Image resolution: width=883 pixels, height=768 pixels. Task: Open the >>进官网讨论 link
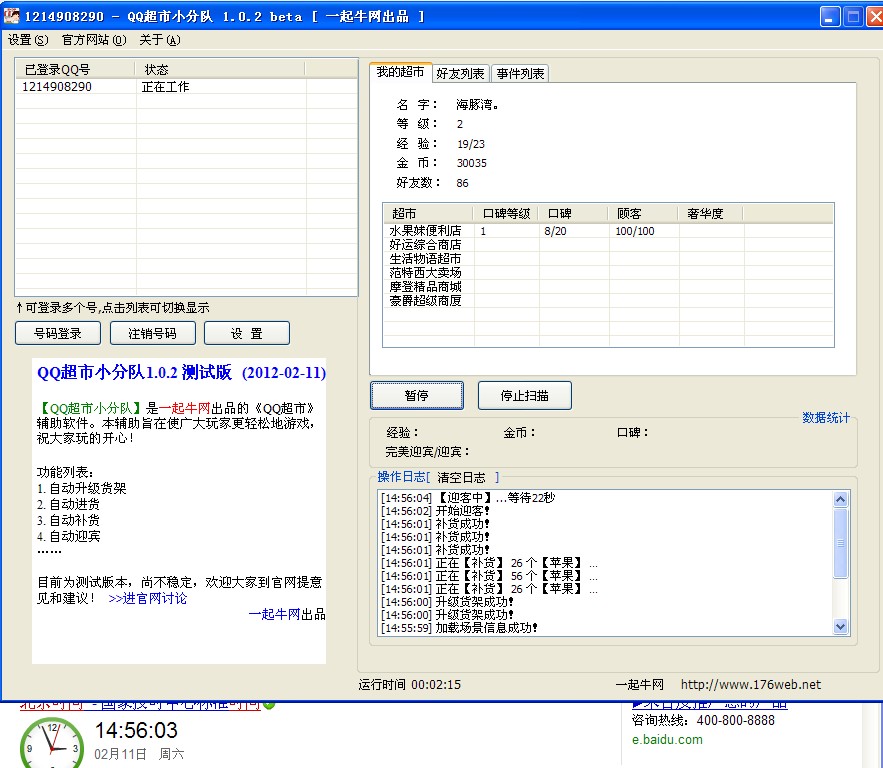pos(148,598)
